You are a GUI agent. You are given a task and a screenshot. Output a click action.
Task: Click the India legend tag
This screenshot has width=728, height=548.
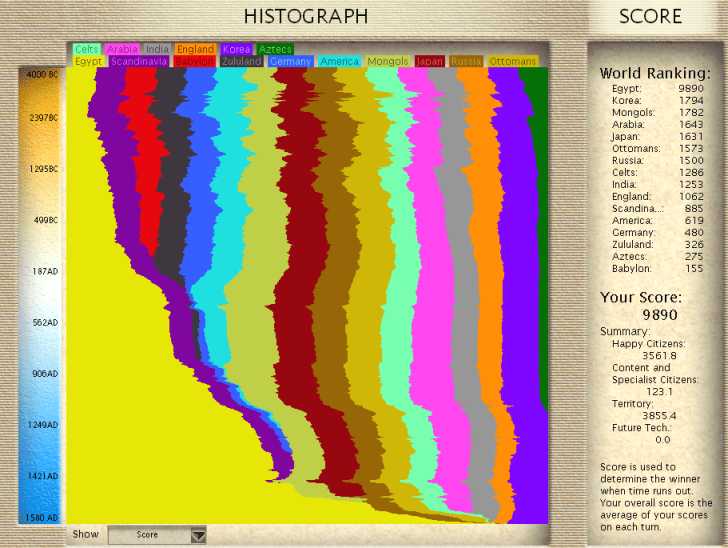157,49
